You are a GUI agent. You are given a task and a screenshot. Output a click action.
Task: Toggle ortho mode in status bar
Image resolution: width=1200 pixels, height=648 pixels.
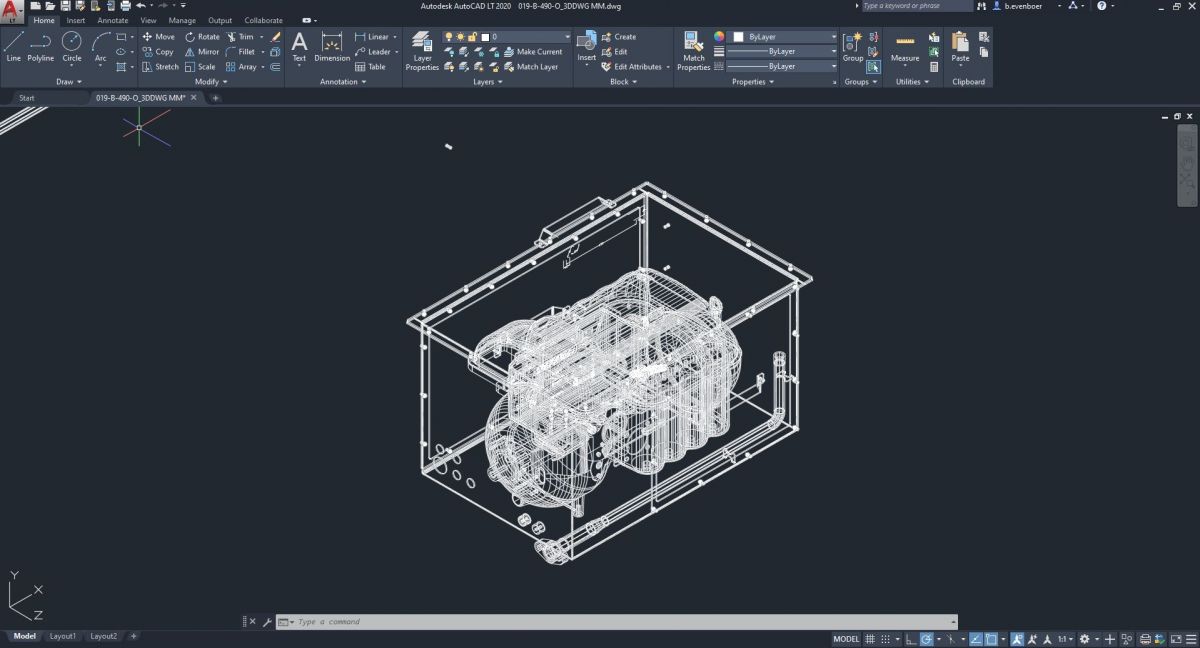point(909,639)
